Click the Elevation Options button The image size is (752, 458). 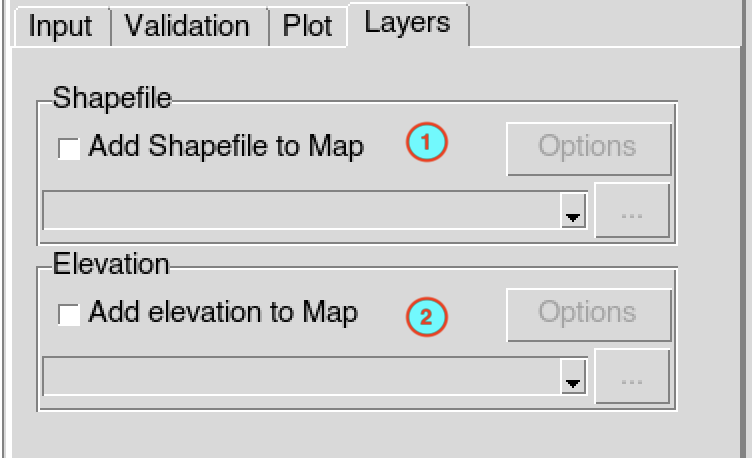point(589,315)
